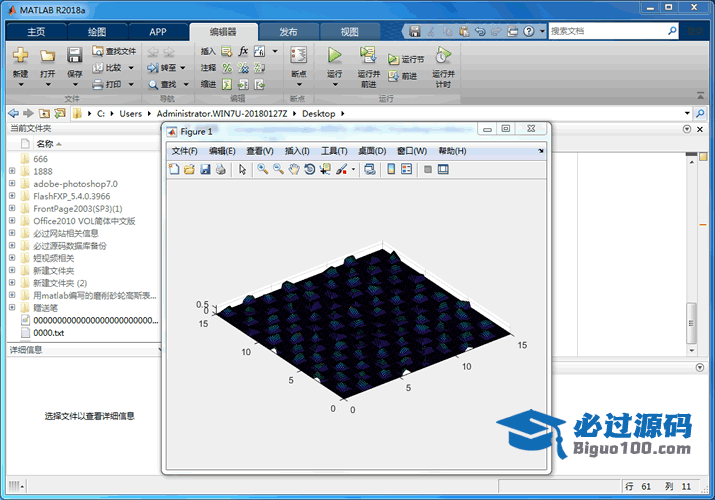Image resolution: width=715 pixels, height=500 pixels.
Task: Click the New file icon in MATLAB ribbon
Action: (20, 56)
